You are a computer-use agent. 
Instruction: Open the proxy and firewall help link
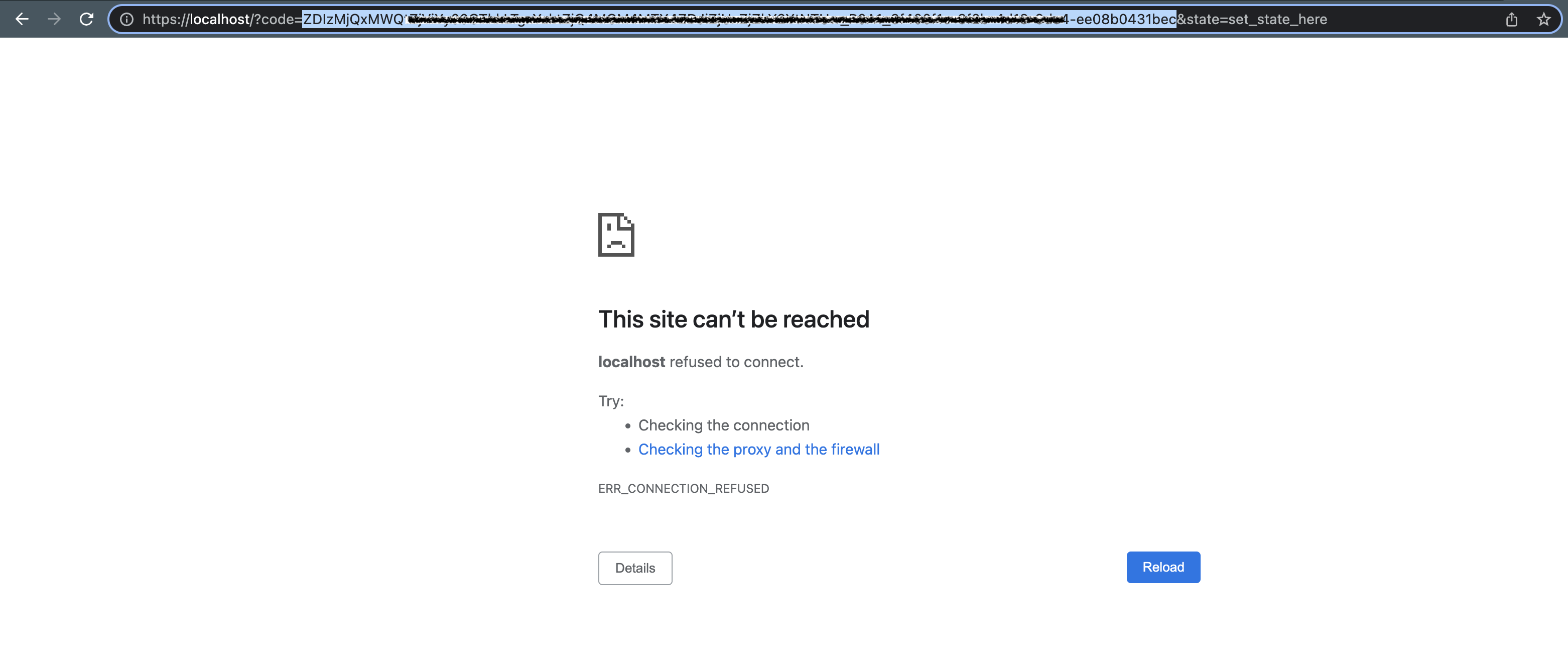(x=758, y=449)
